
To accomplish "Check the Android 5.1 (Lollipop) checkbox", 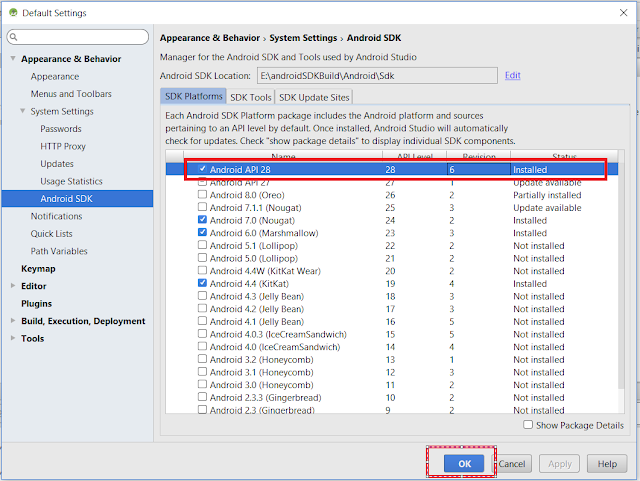I will (202, 245).
